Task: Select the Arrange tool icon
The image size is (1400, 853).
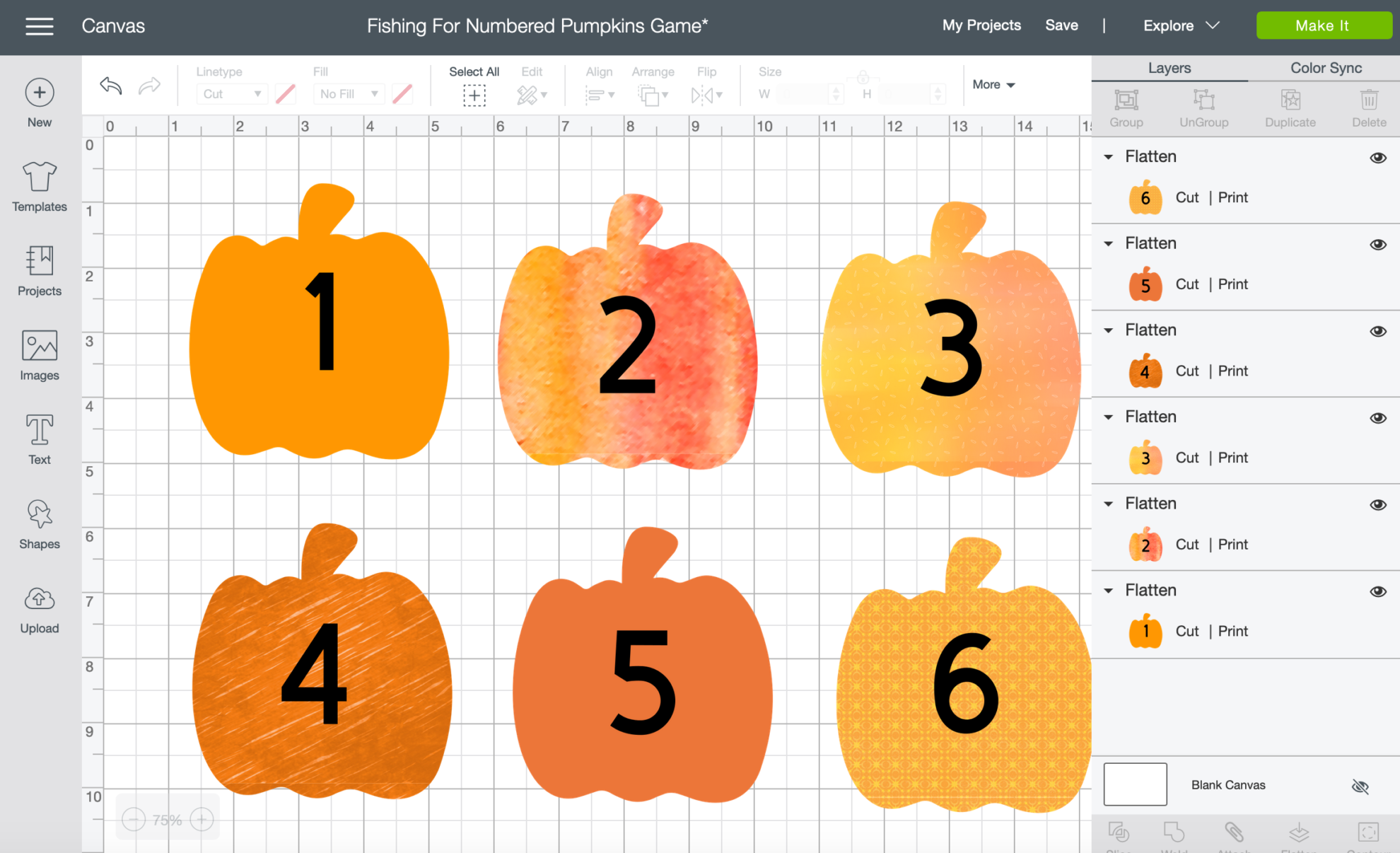Action: click(651, 94)
